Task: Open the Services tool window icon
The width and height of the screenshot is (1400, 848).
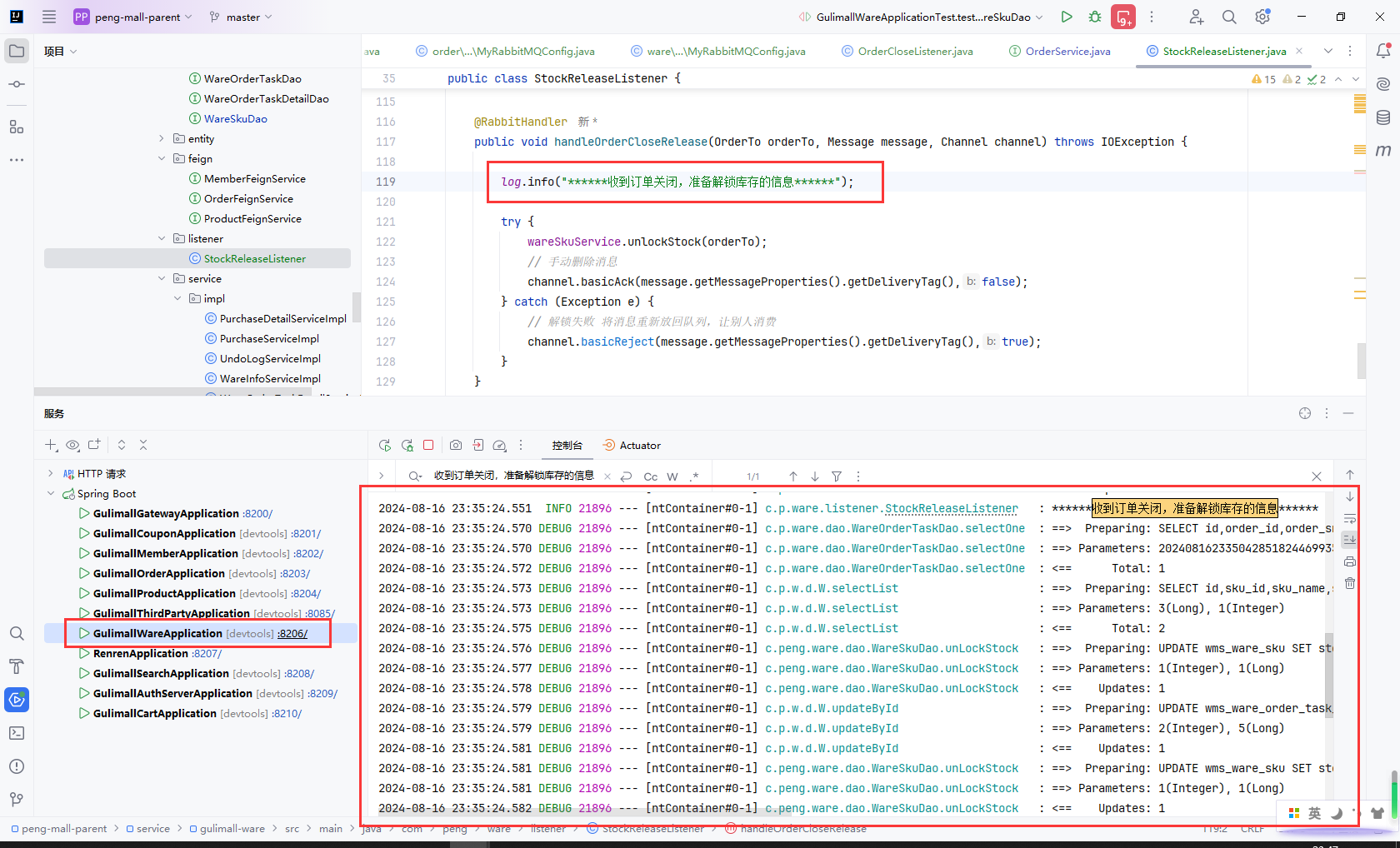Action: coord(17,700)
